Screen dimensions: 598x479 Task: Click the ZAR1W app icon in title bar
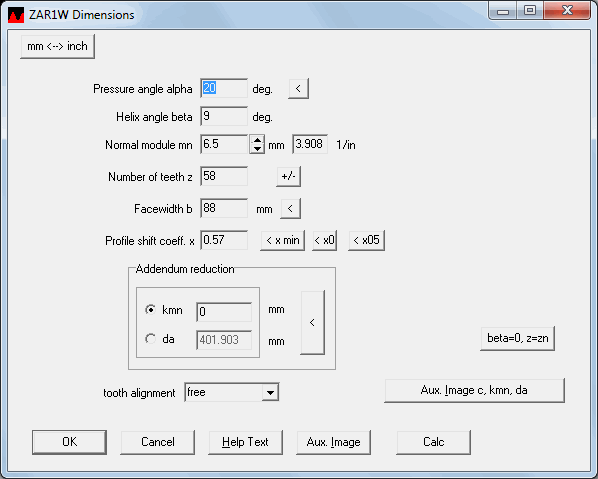pyautogui.click(x=16, y=15)
